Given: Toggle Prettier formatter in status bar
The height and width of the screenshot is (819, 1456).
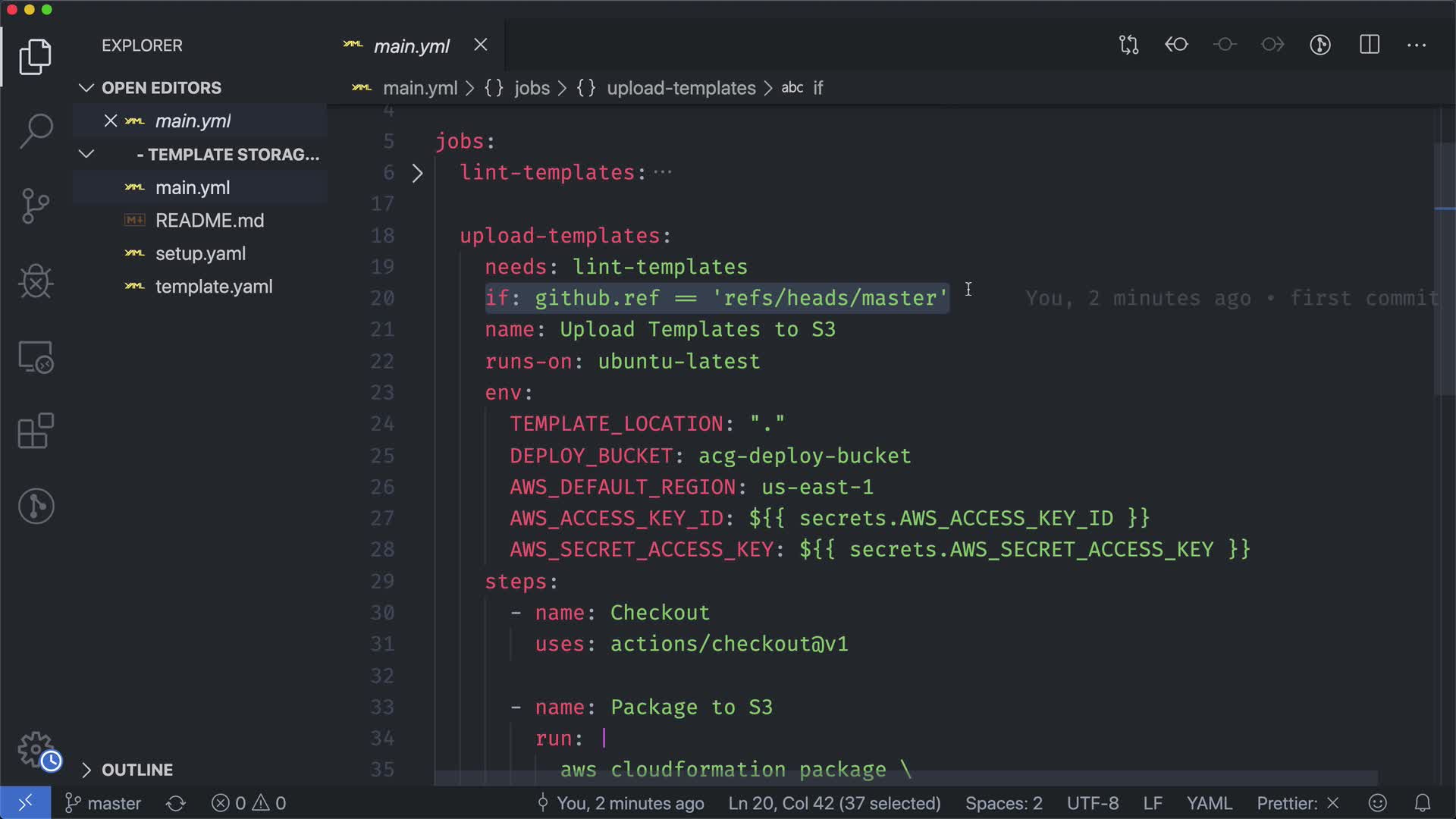Looking at the screenshot, I should [x=1297, y=803].
